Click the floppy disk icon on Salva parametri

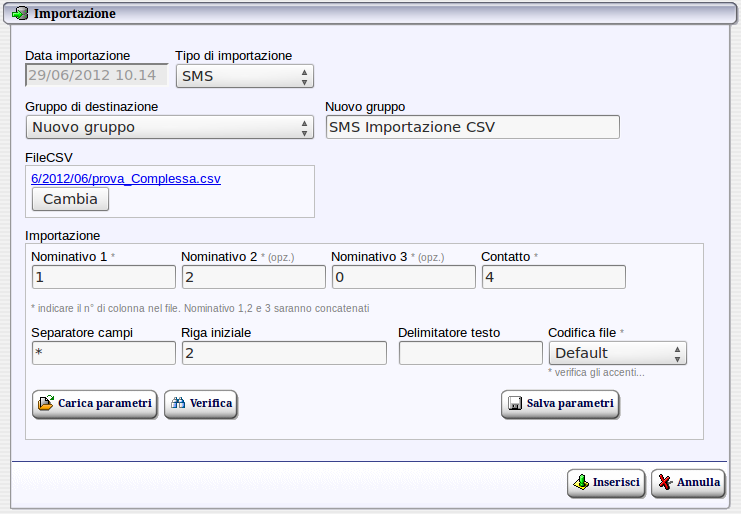(x=515, y=404)
